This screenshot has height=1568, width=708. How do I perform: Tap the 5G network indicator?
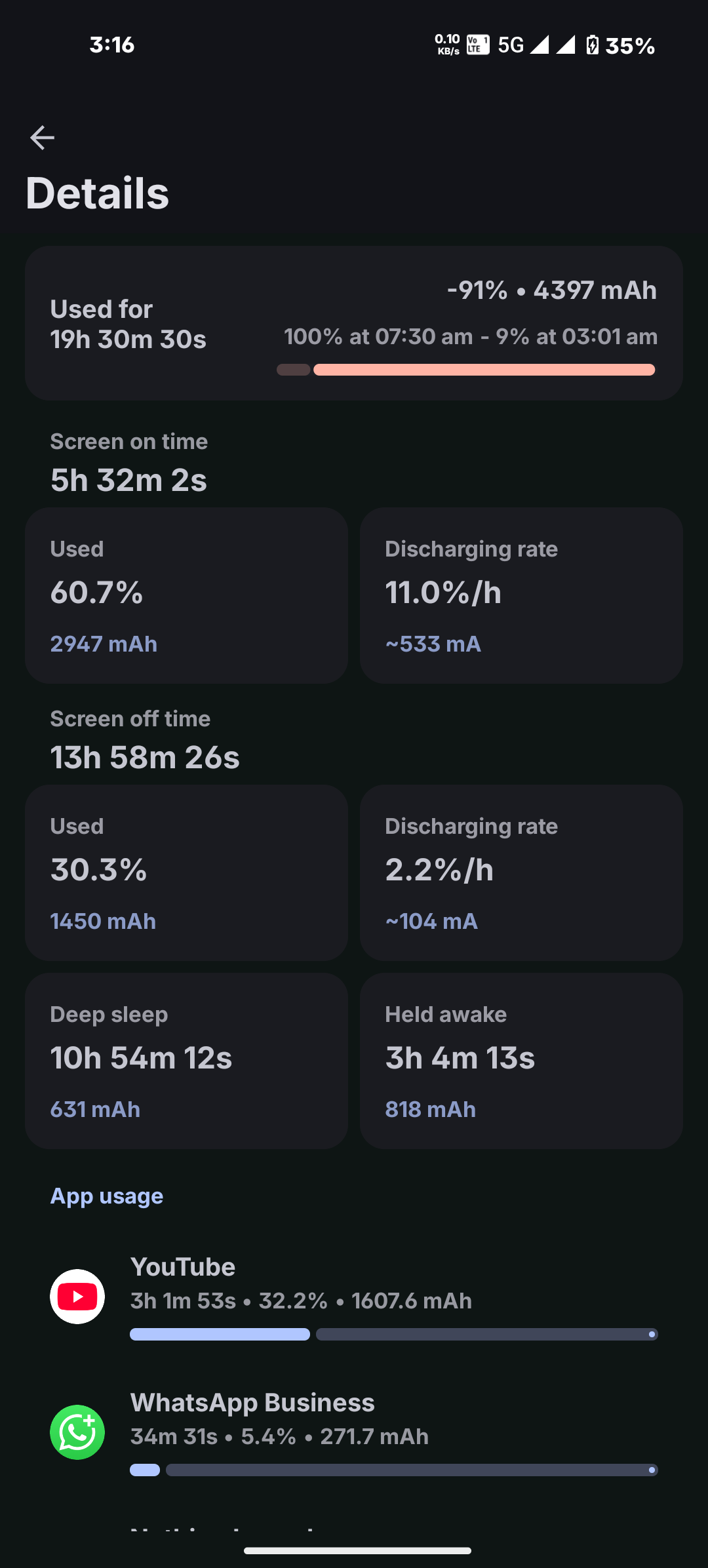[x=511, y=45]
